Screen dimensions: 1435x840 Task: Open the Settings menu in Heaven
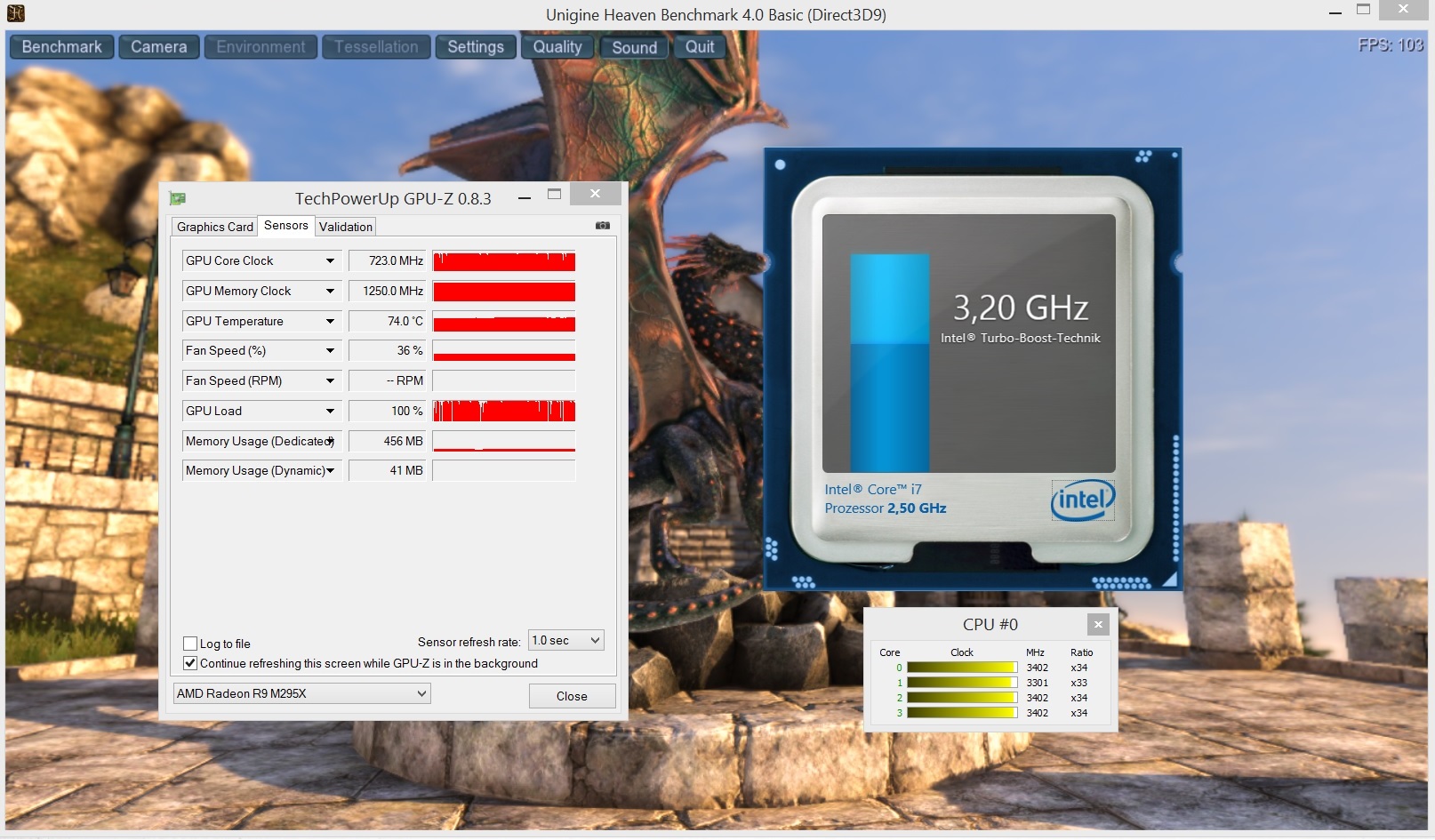click(x=476, y=47)
